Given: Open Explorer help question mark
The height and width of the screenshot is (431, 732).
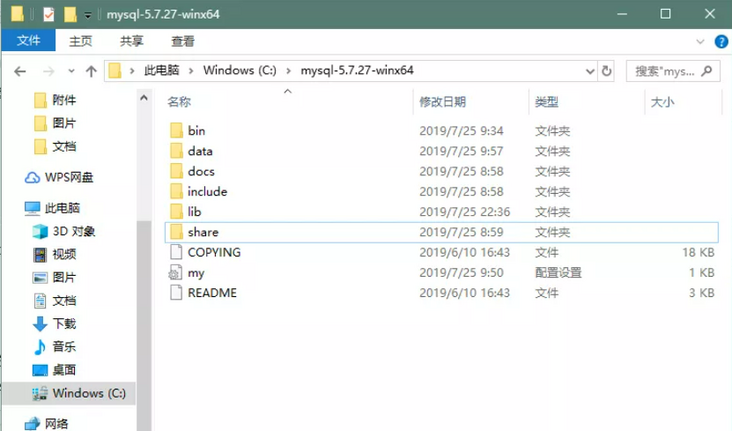Looking at the screenshot, I should [721, 42].
